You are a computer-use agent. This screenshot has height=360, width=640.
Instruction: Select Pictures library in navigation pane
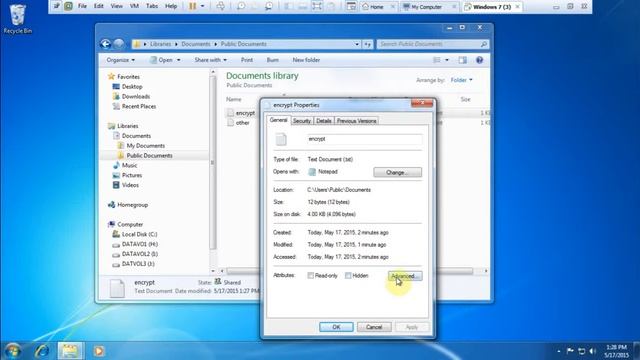coord(132,175)
